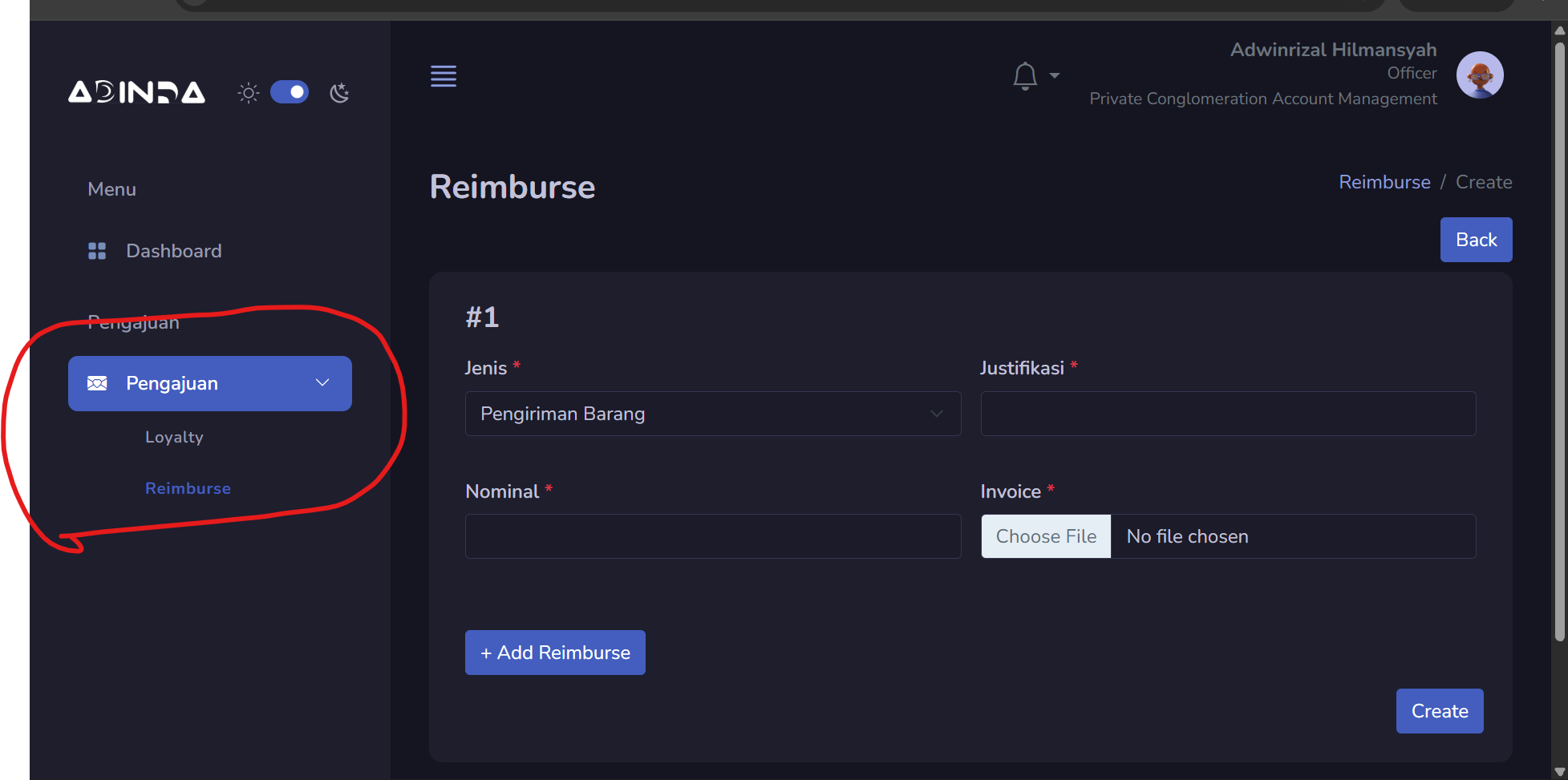Click the Dashboard grid icon

coord(97,251)
